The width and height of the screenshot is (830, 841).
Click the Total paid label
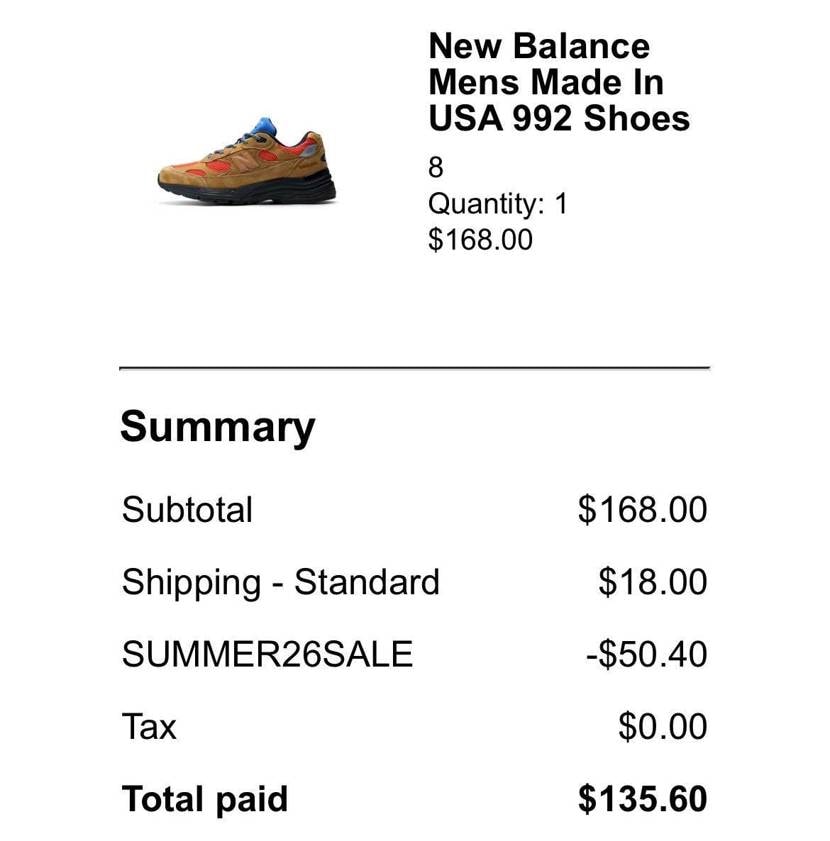(205, 800)
